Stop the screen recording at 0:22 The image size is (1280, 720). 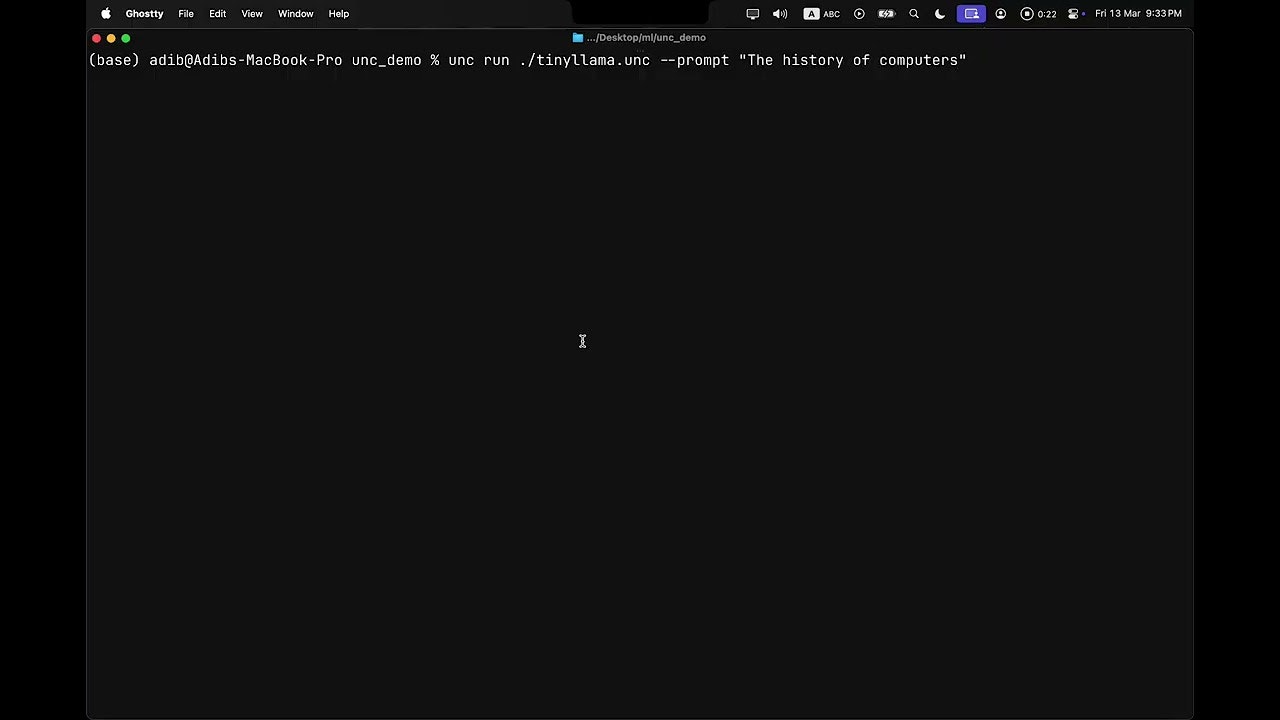pyautogui.click(x=1038, y=14)
